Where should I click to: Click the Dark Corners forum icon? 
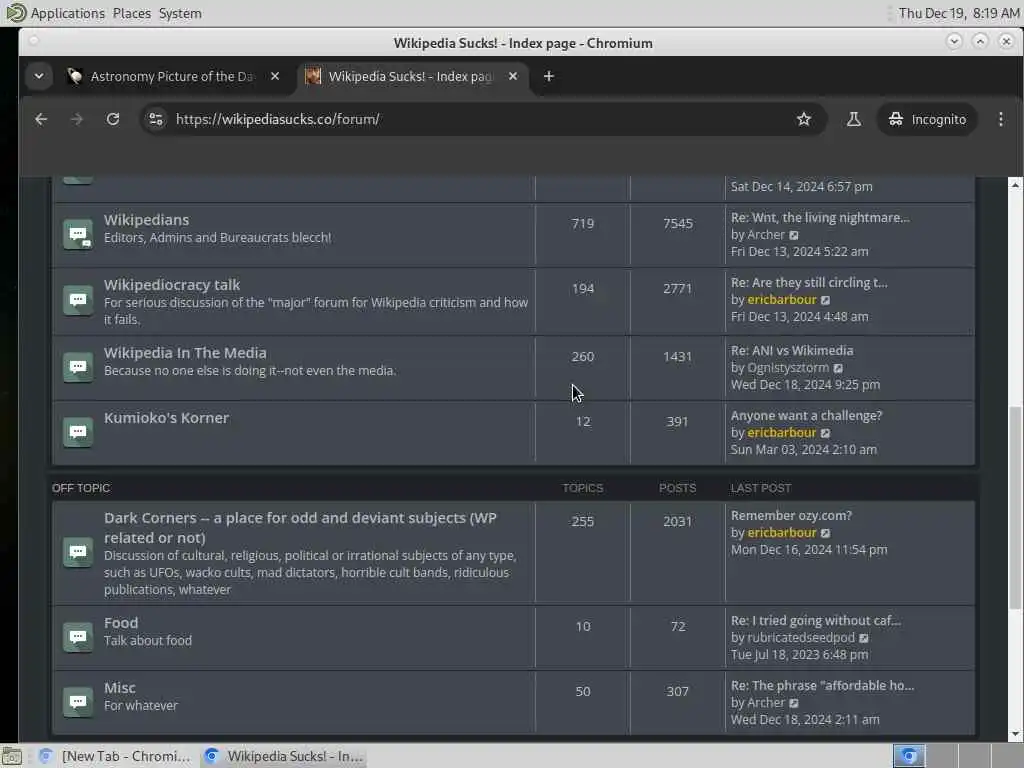(x=78, y=552)
